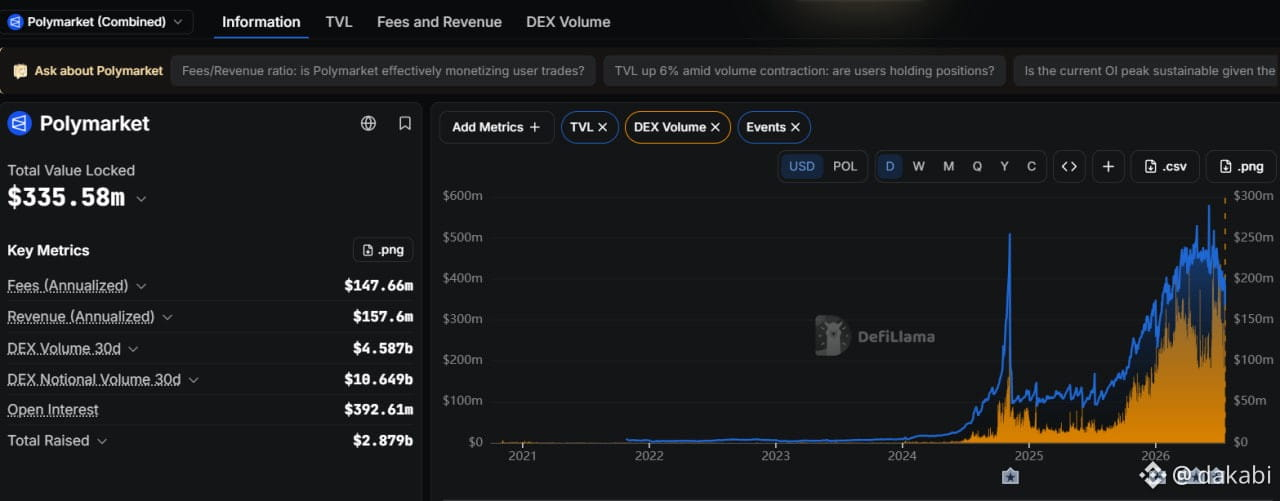Click the $10.649b notional volume value
Screen dimensions: 1280x501
(x=378, y=379)
